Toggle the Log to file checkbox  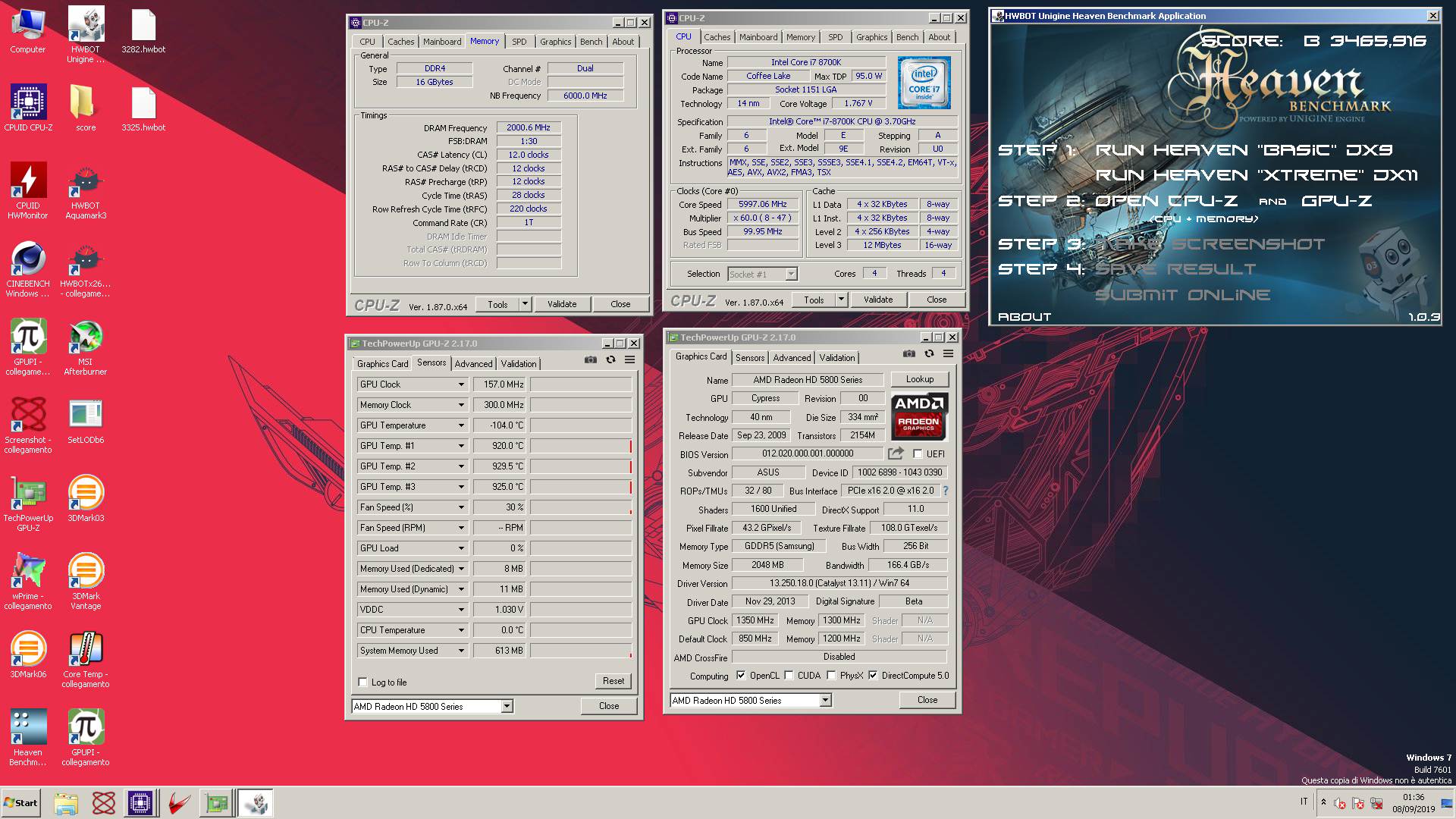click(362, 682)
